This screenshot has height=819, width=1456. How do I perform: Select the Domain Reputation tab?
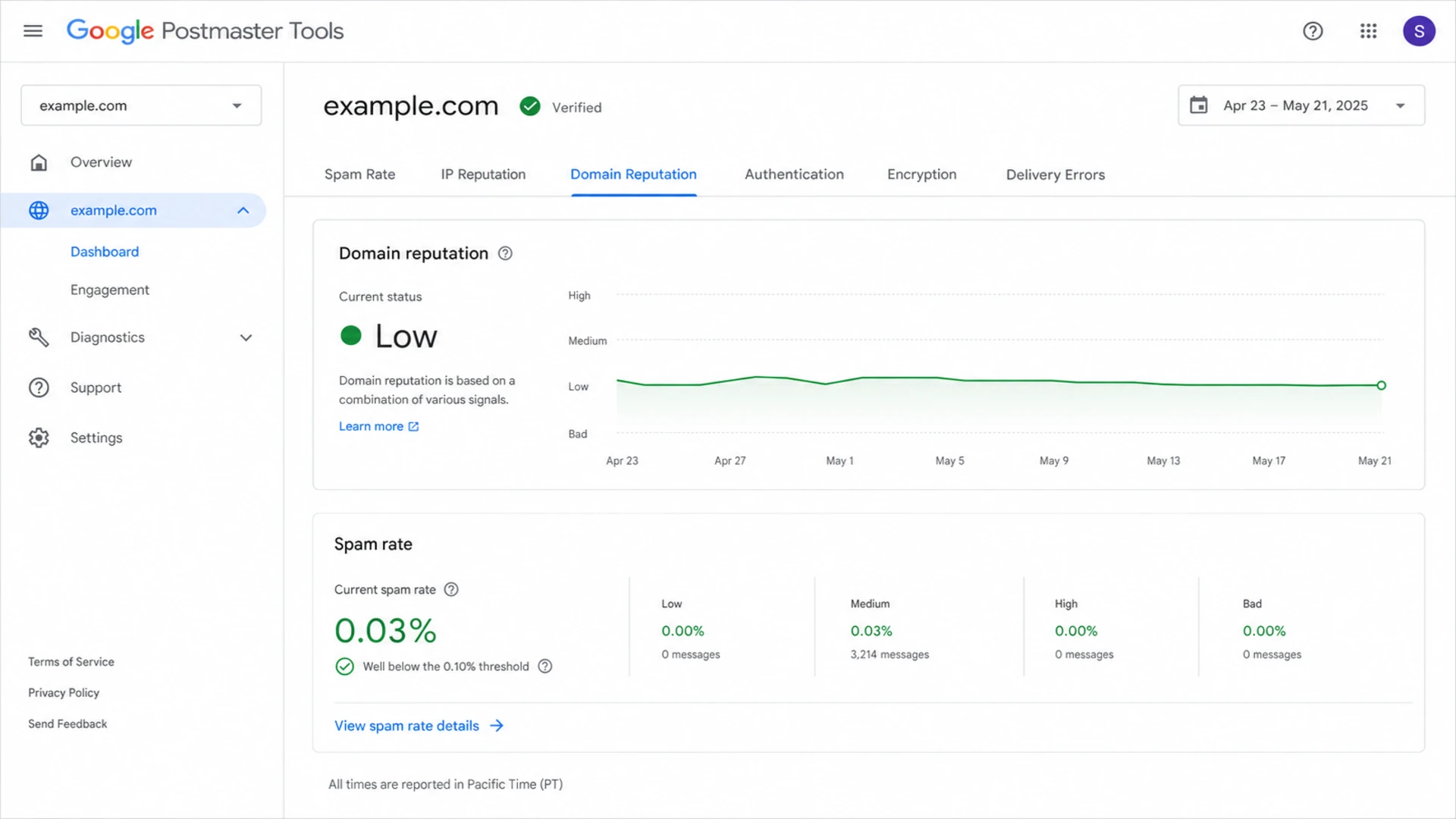coord(633,174)
